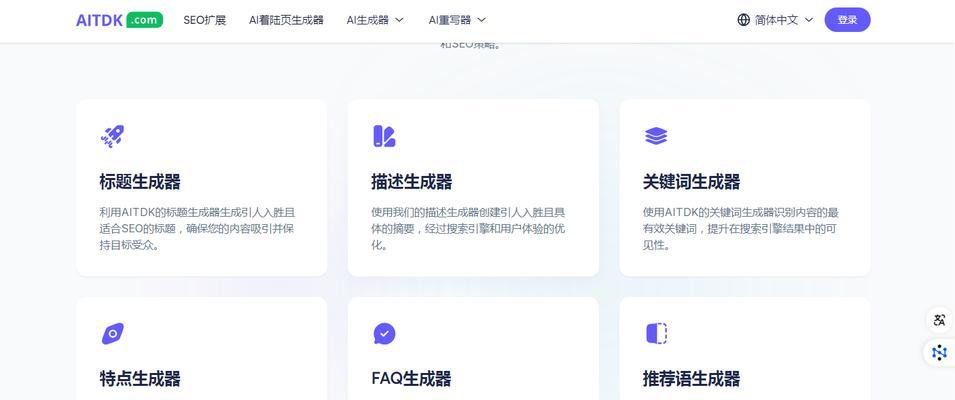Viewport: 955px width, 400px height.
Task: Expand the AI生成器 dropdown chevron
Action: [400, 20]
